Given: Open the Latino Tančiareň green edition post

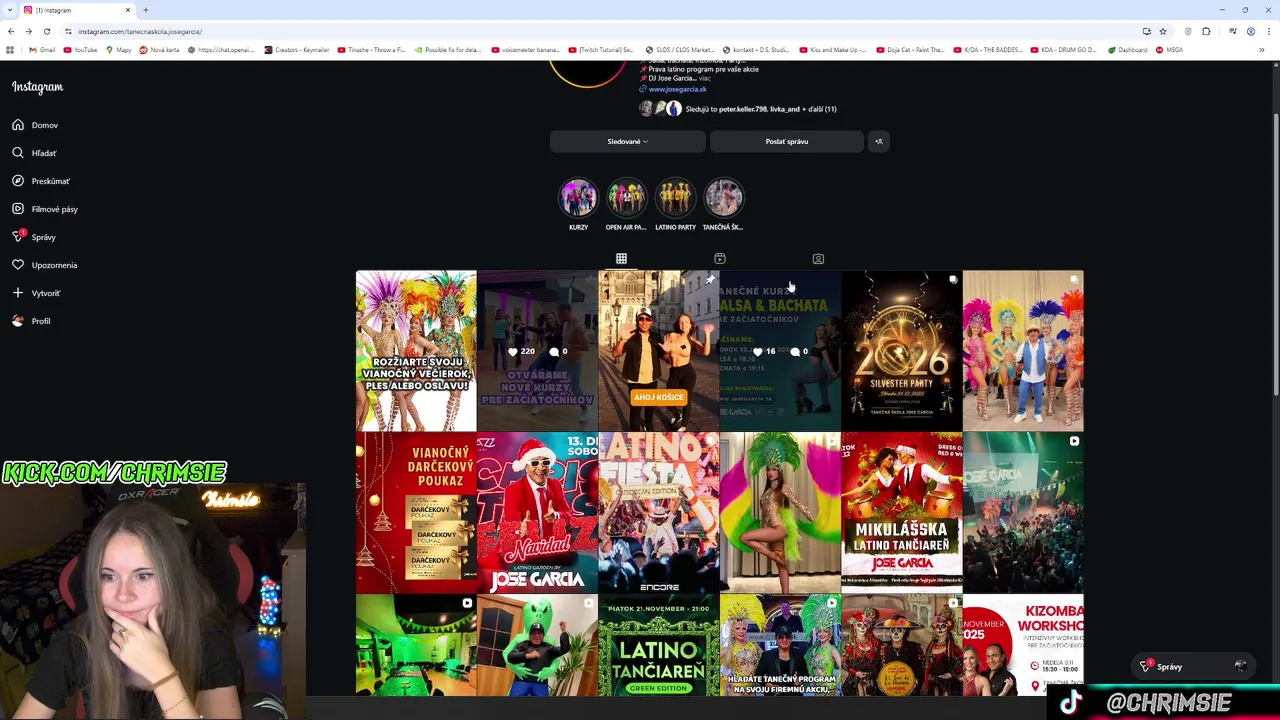Looking at the screenshot, I should click(658, 645).
